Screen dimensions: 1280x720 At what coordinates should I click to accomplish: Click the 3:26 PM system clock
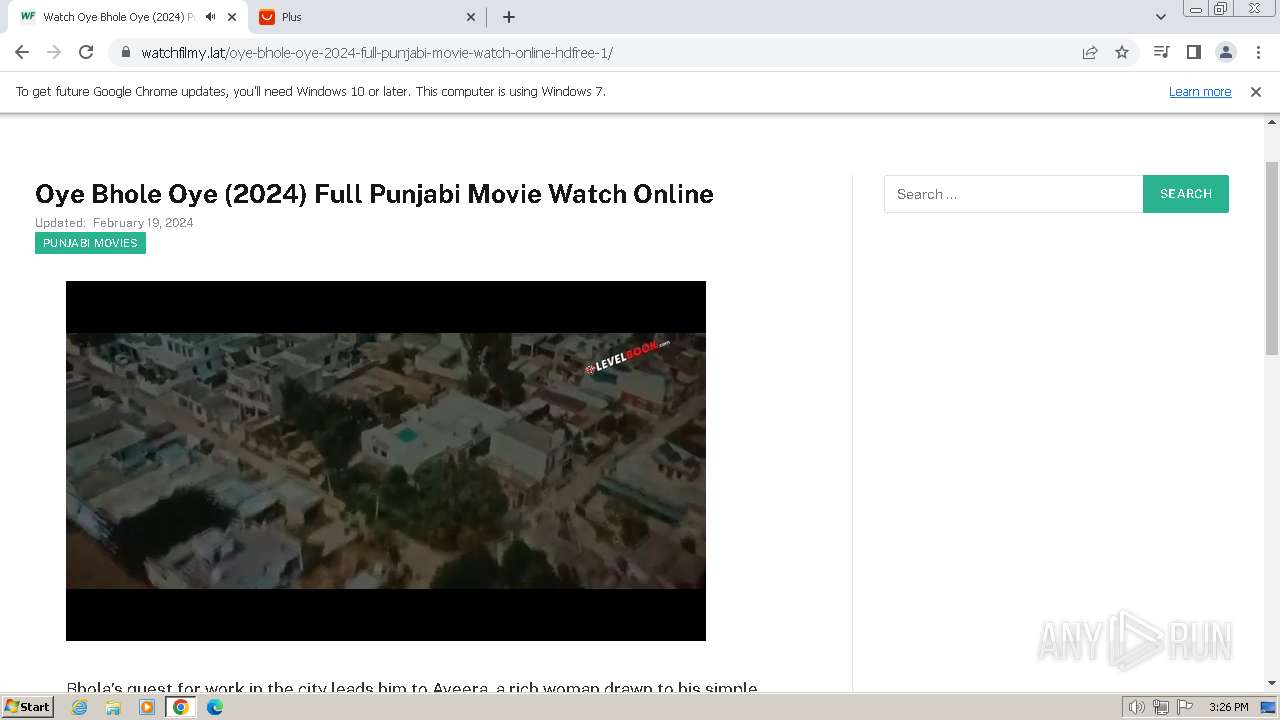(x=1228, y=707)
